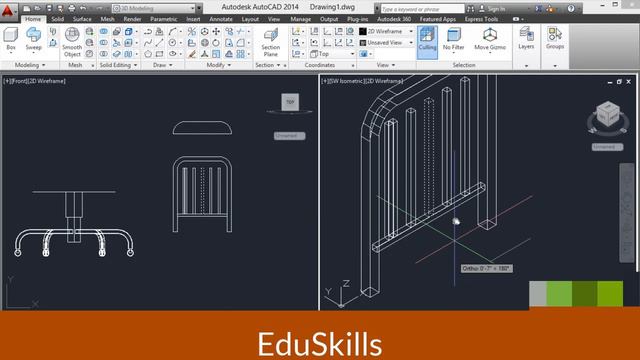Switch to the Solid ribbon tab
Screen dimensions: 640x360
(x=58, y=19)
